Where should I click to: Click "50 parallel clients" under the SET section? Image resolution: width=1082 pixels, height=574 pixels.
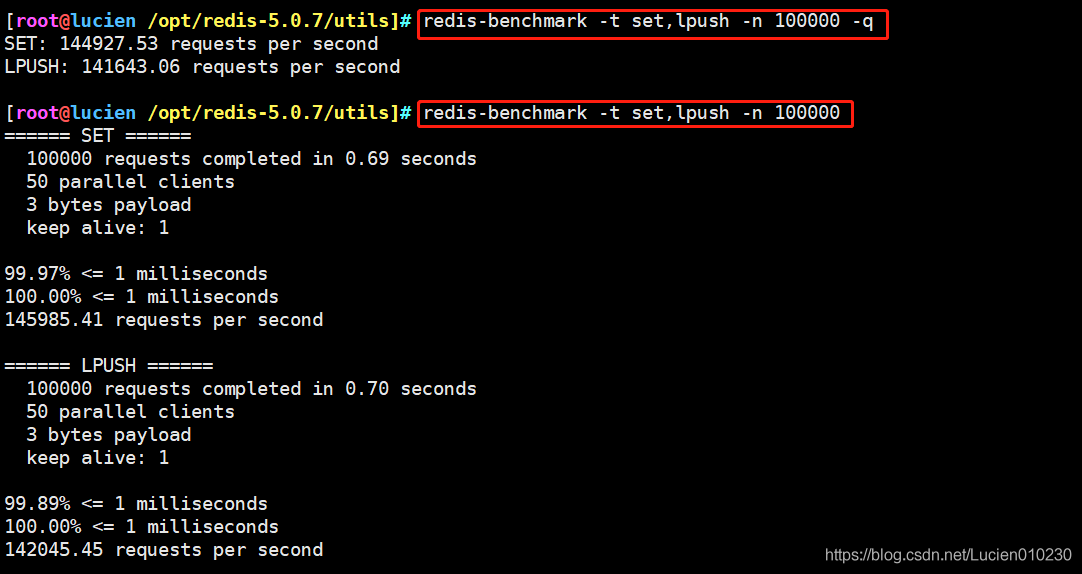(130, 182)
